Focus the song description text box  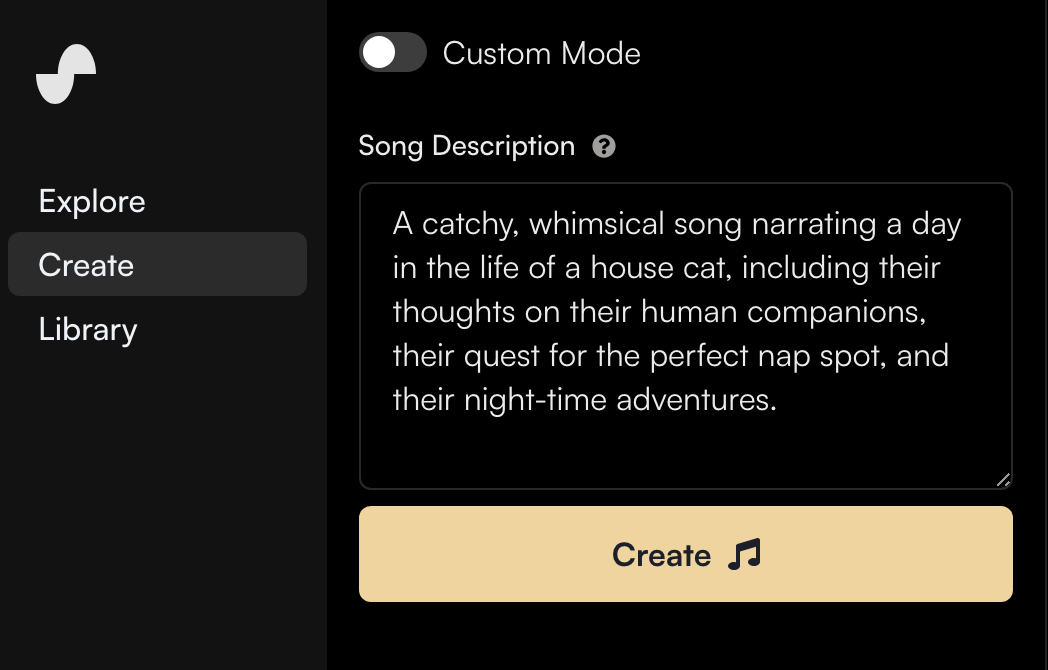686,336
